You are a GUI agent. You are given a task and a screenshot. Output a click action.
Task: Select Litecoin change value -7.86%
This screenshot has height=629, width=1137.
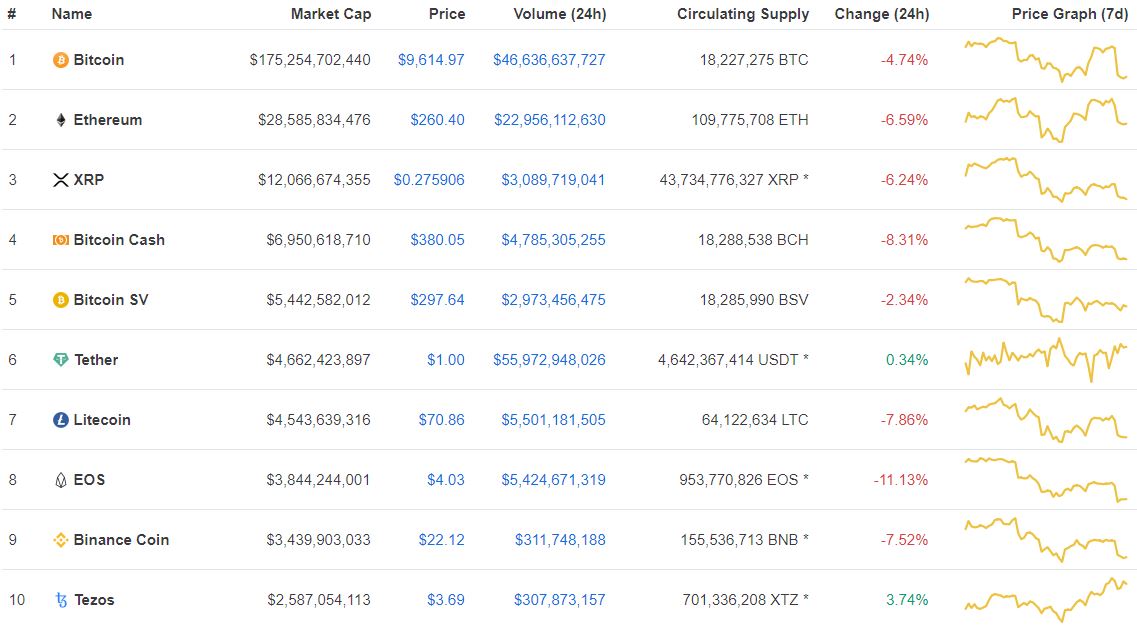point(904,419)
